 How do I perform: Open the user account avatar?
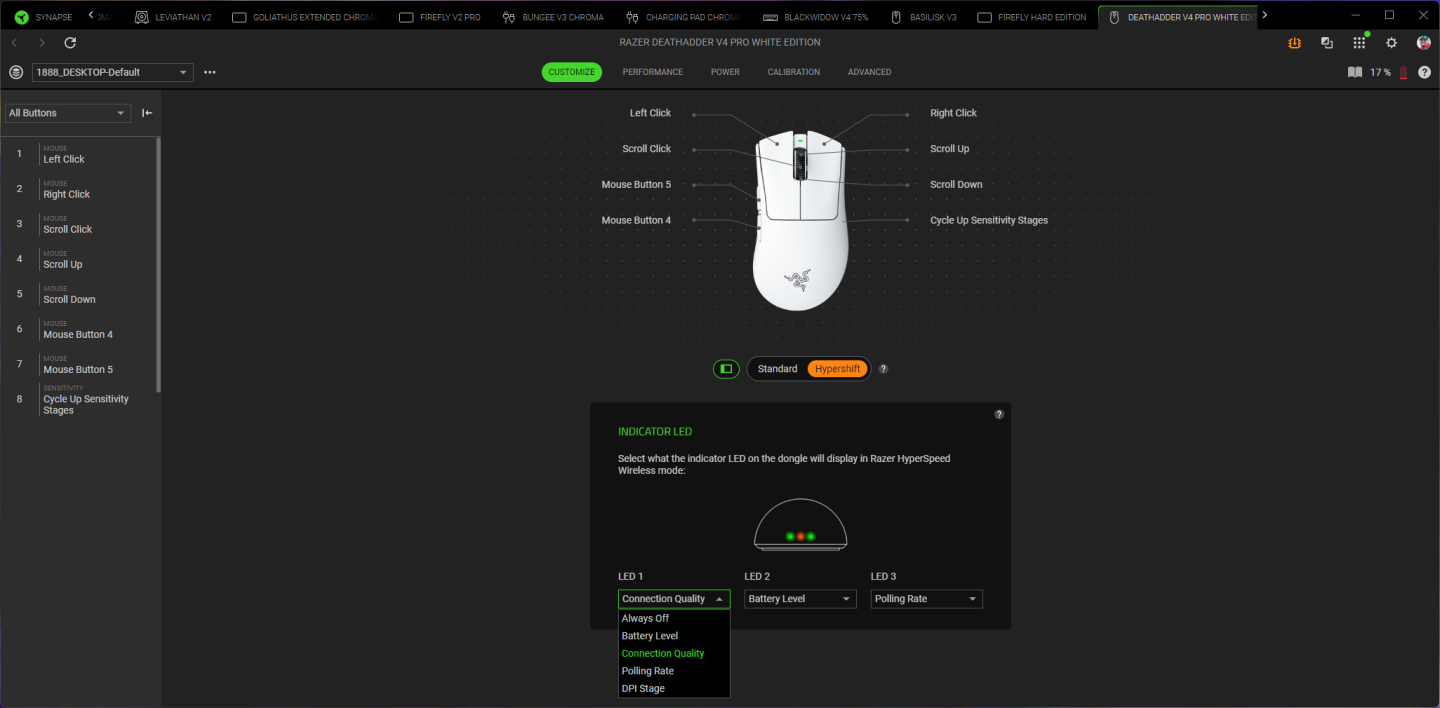(x=1423, y=43)
